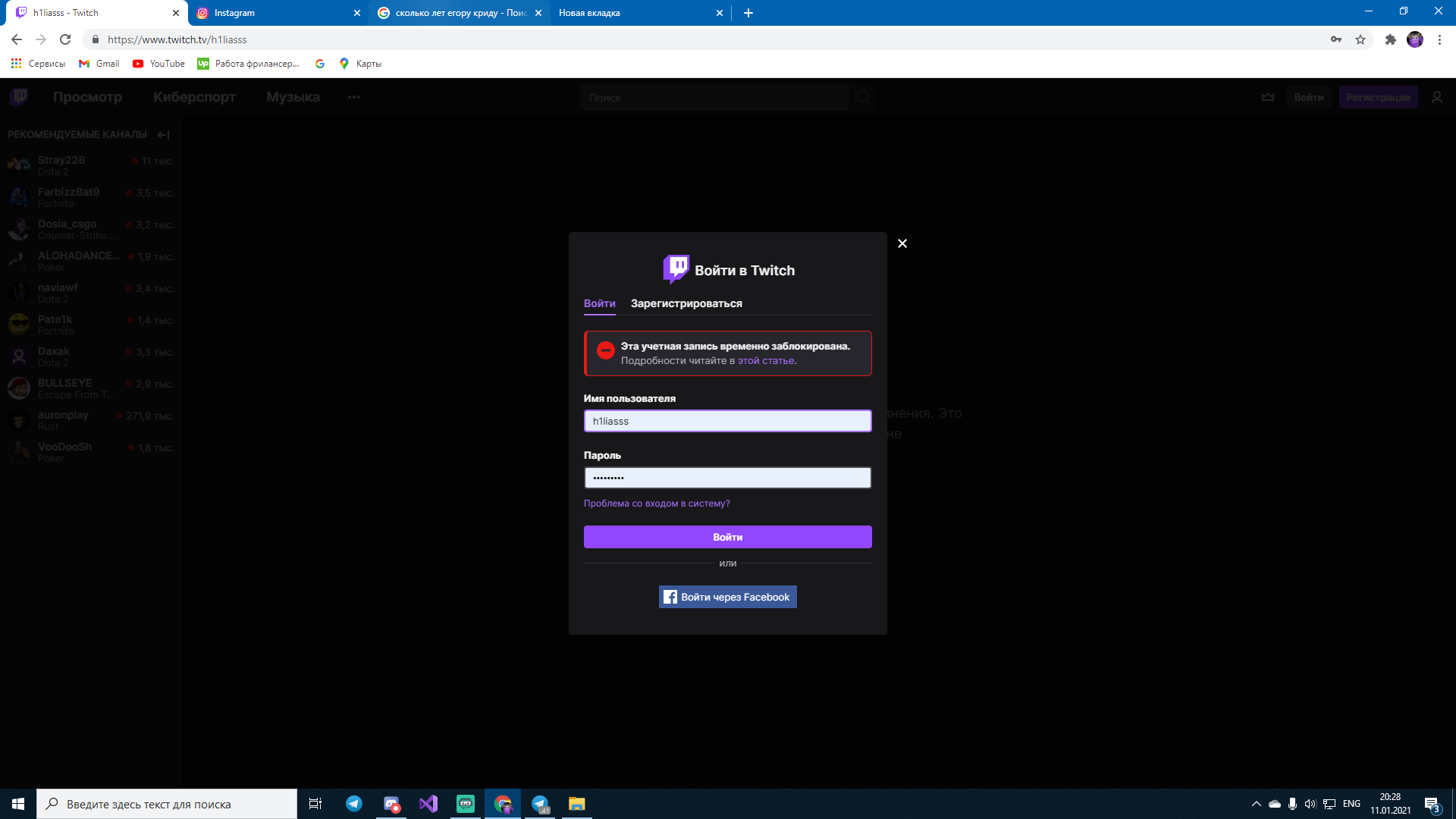Screen dimensions: 1456x819
Task: Open VooDooSh channel in sidebar
Action: 91,452
